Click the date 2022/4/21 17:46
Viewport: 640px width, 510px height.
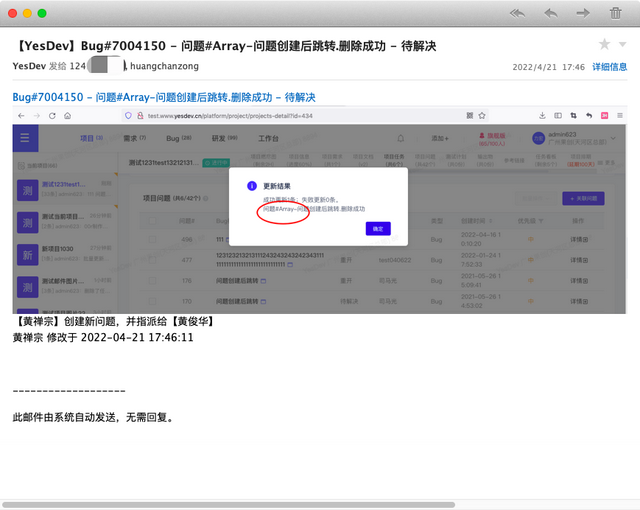[549, 67]
